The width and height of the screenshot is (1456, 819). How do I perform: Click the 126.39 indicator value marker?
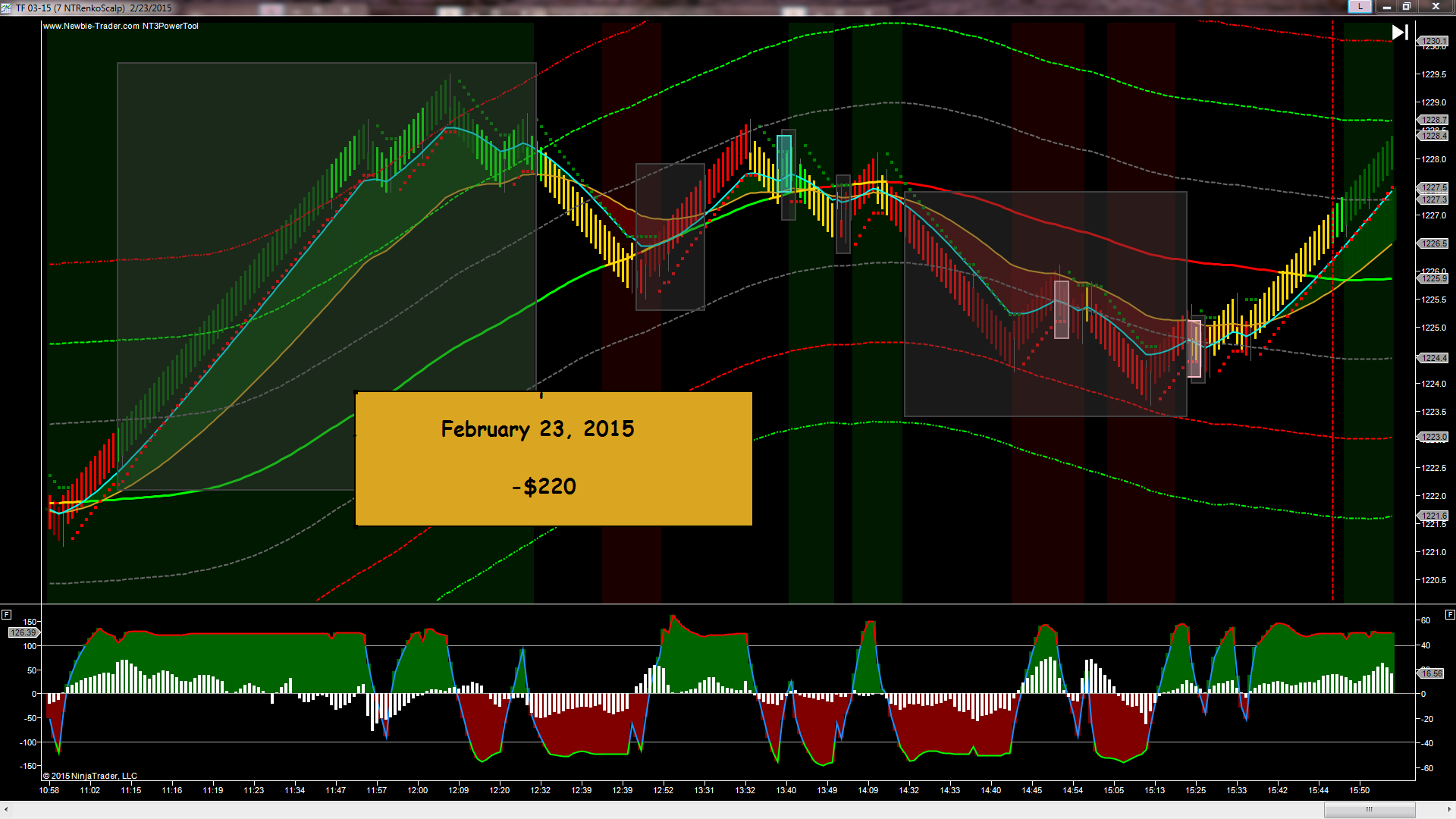coord(23,632)
